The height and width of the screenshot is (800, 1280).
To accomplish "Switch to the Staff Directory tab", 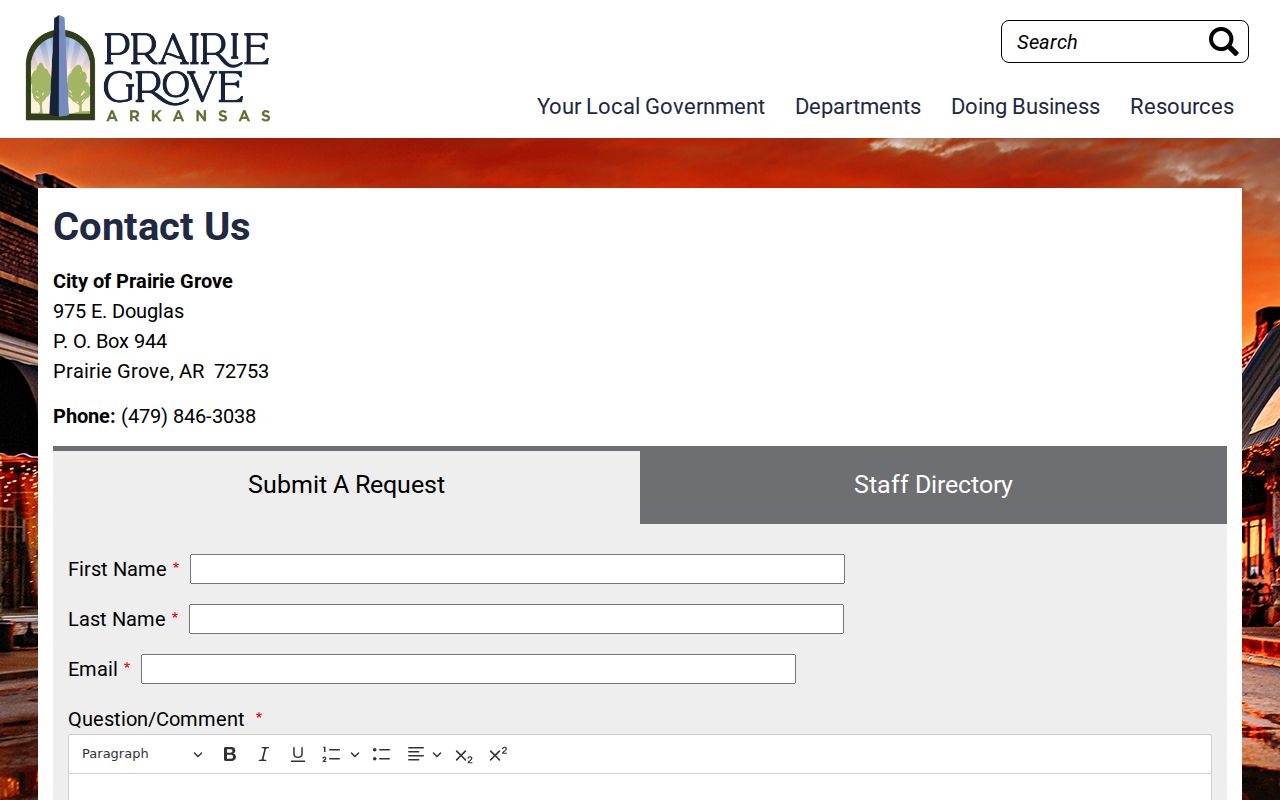I will (x=933, y=485).
